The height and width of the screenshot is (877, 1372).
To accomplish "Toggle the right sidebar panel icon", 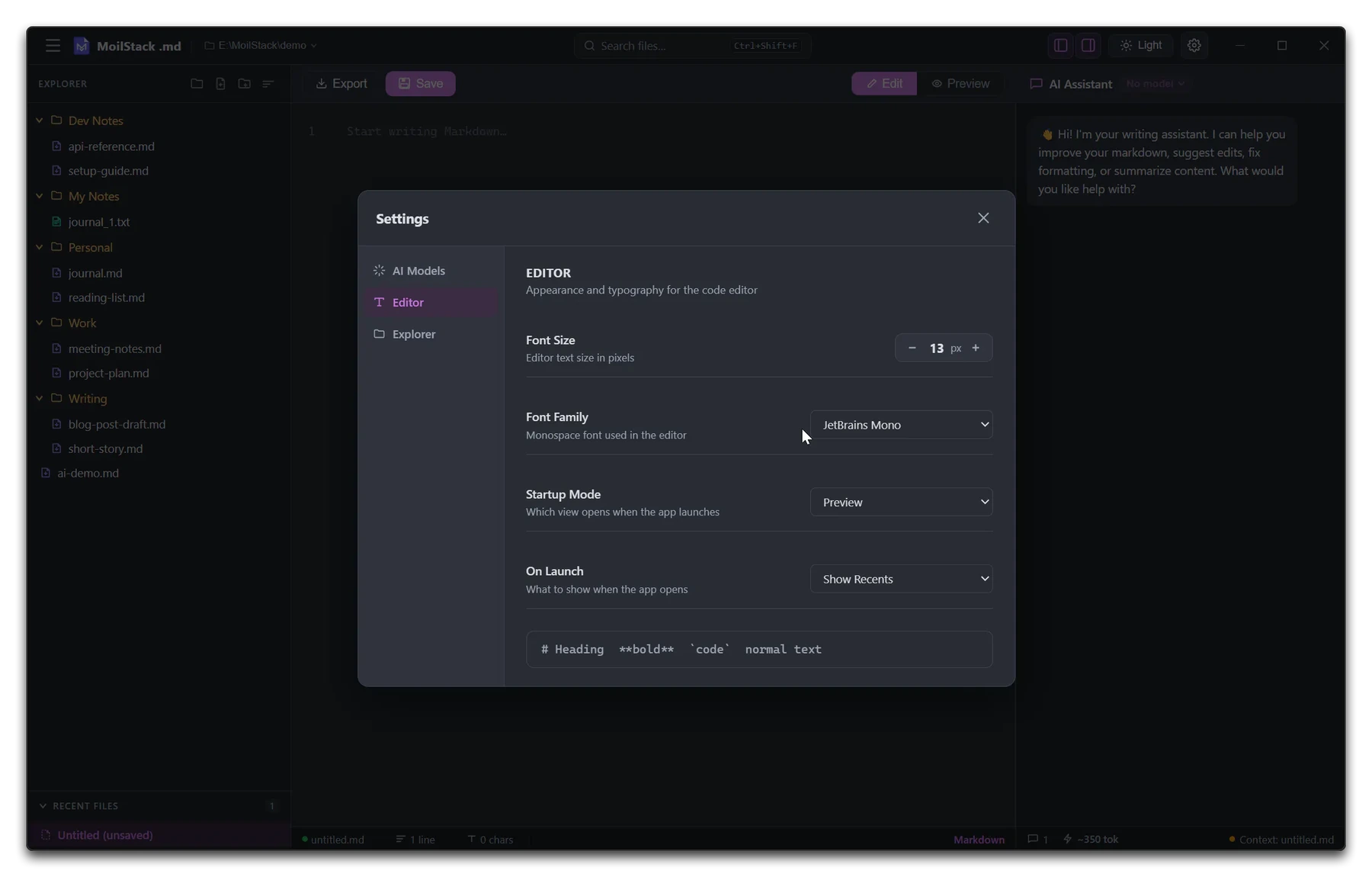I will coord(1088,46).
